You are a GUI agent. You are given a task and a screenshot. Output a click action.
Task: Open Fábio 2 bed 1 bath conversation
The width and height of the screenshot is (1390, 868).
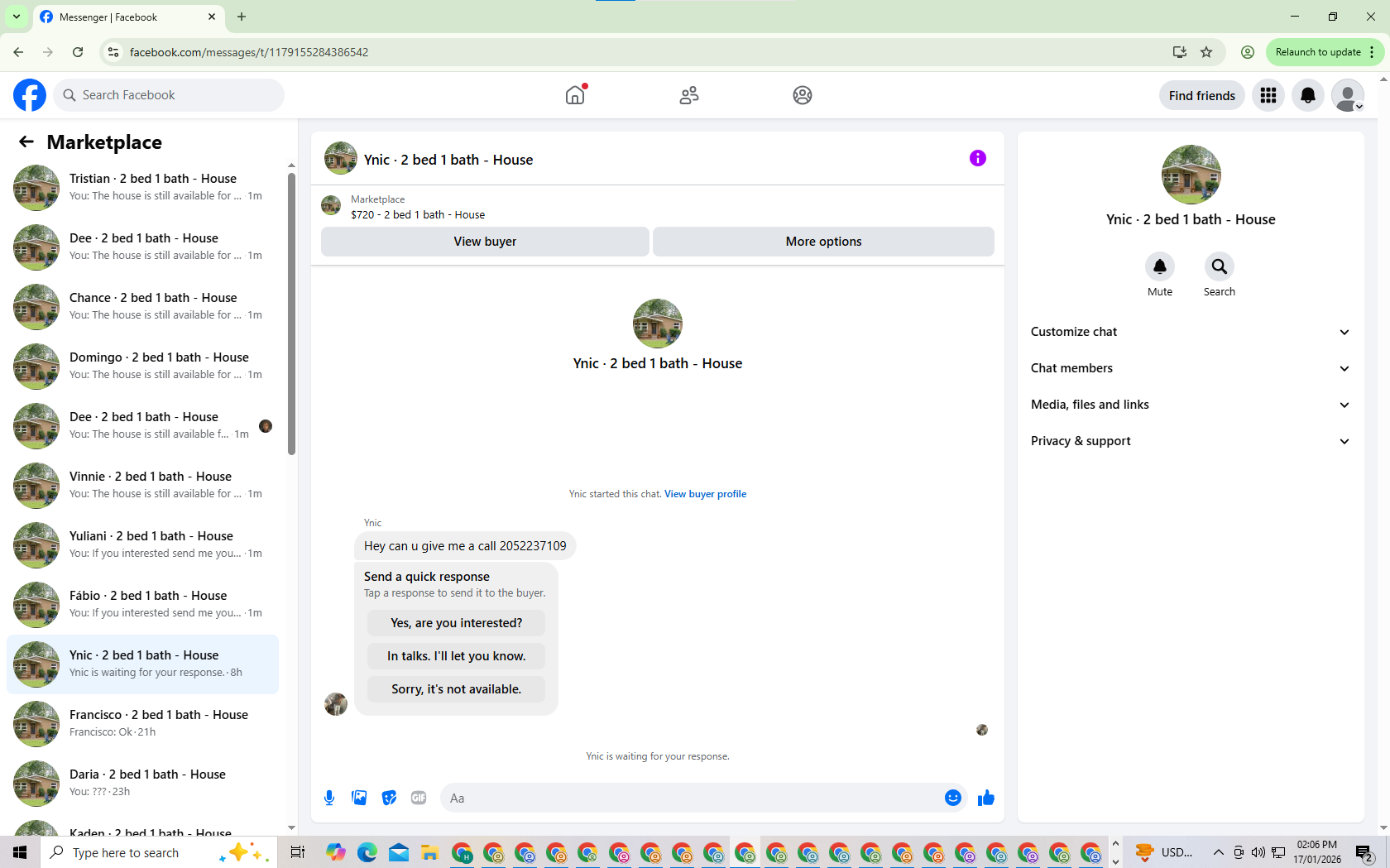(142, 604)
